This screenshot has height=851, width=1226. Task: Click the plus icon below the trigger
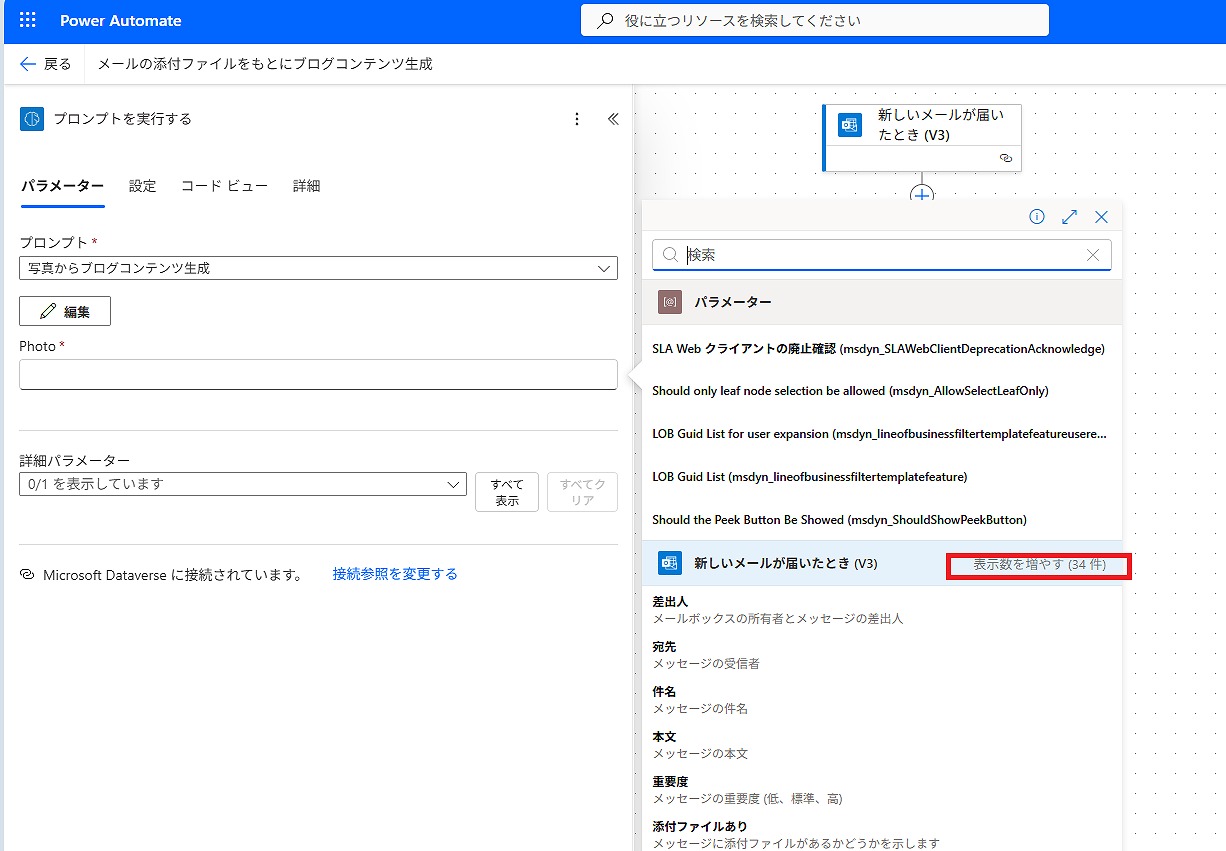(x=922, y=194)
